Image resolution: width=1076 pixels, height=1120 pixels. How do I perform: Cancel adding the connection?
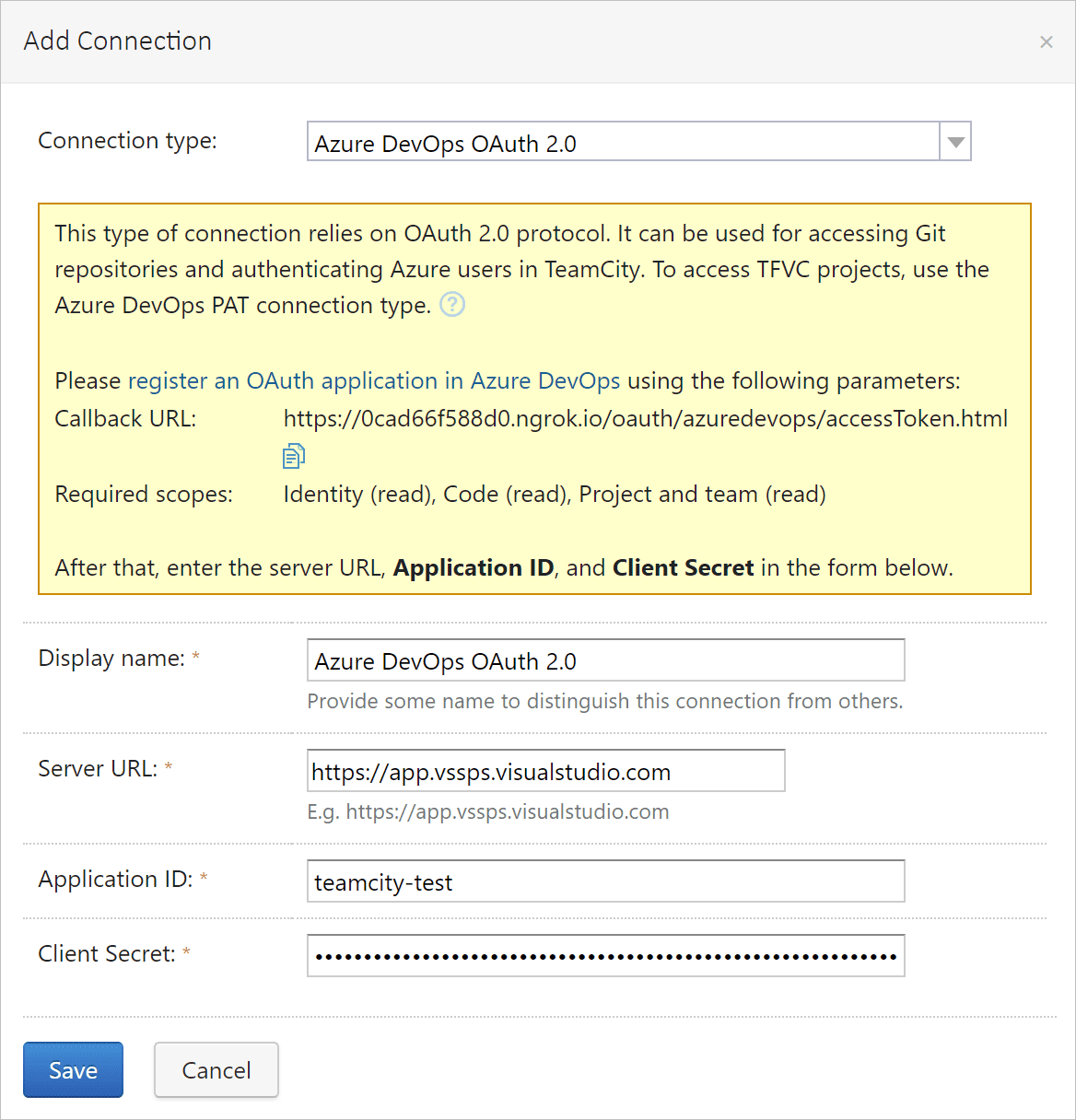(216, 1070)
